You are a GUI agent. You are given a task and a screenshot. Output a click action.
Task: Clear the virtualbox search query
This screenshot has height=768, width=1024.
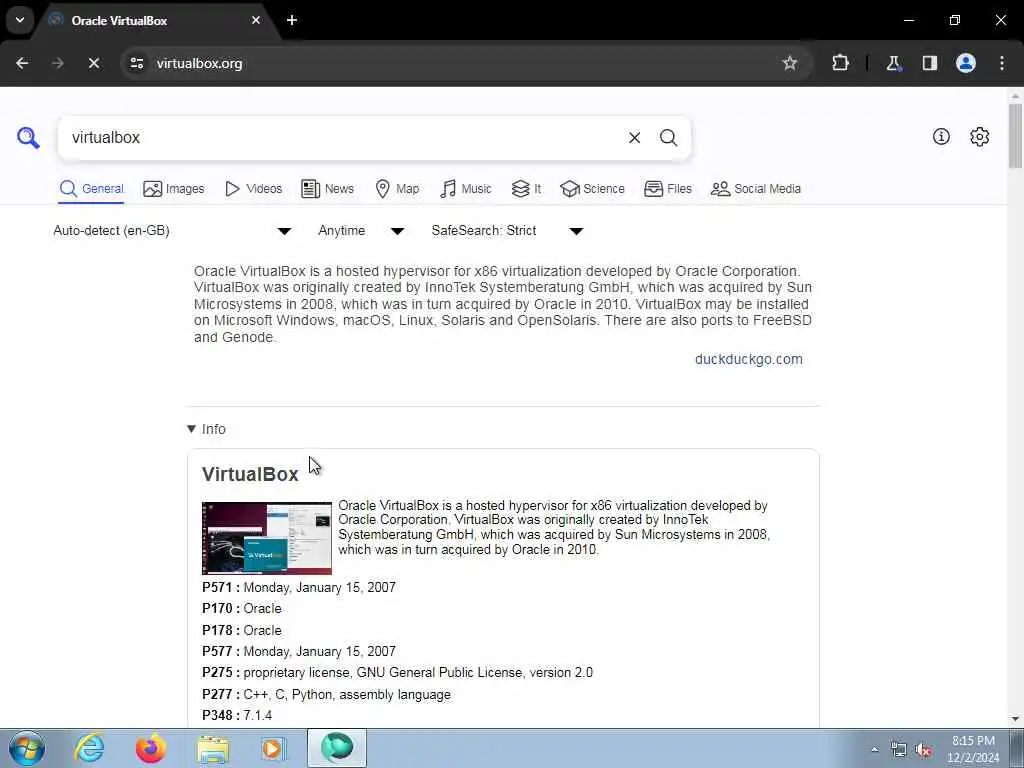634,138
